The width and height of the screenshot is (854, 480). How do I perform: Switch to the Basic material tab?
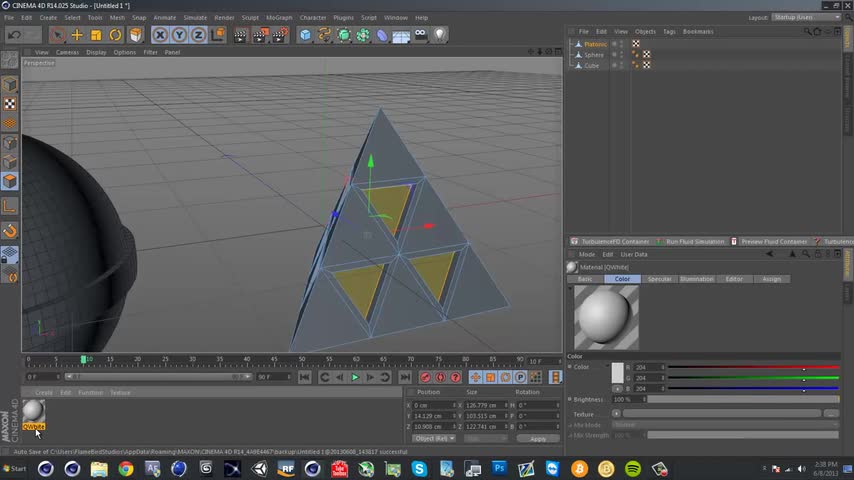[x=585, y=279]
